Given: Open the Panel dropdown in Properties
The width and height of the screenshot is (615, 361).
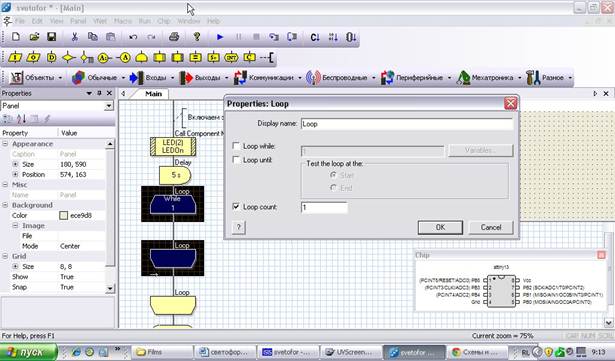Looking at the screenshot, I should coord(109,106).
